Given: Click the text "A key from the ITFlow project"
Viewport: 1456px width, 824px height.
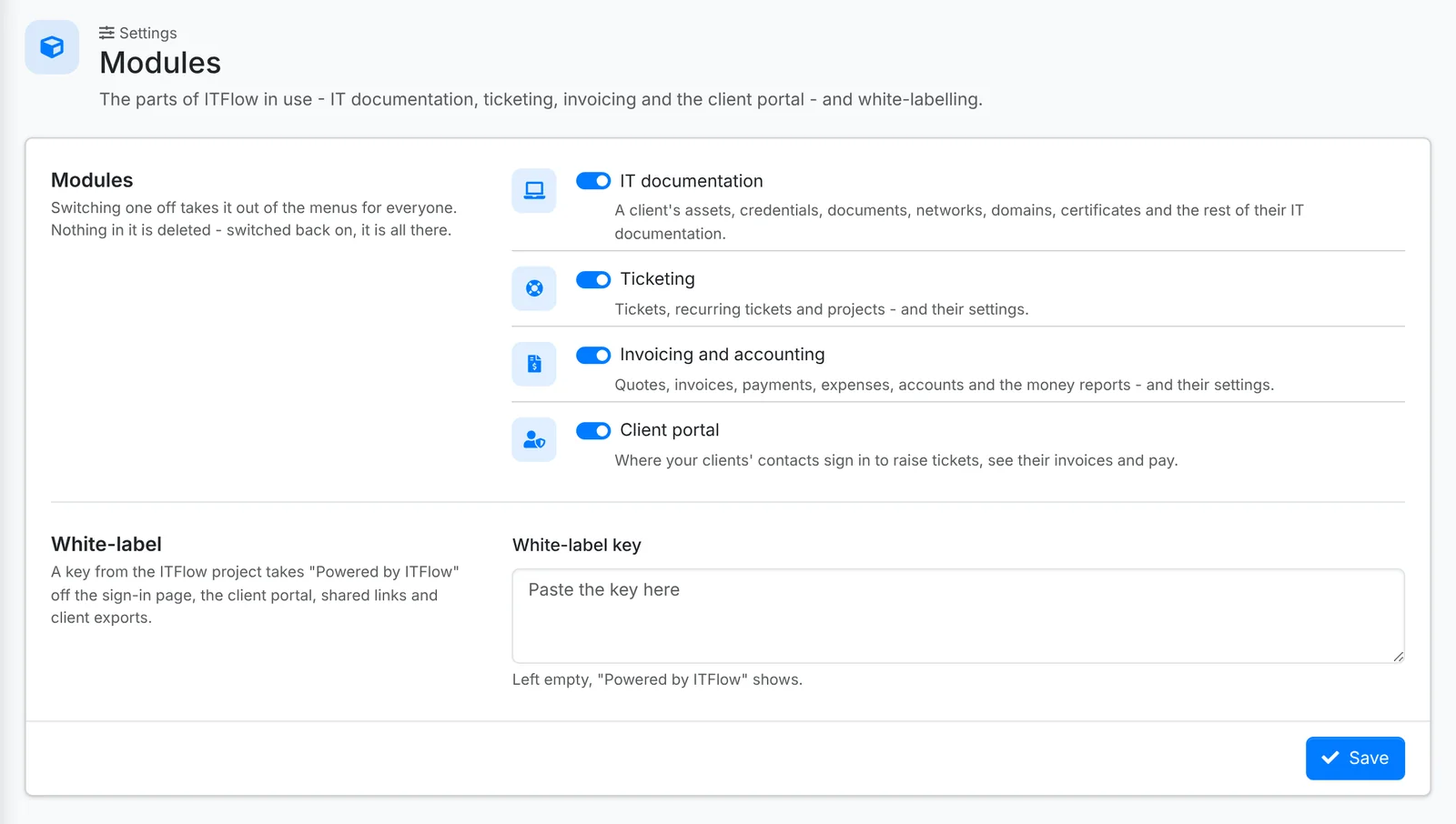Looking at the screenshot, I should (255, 595).
